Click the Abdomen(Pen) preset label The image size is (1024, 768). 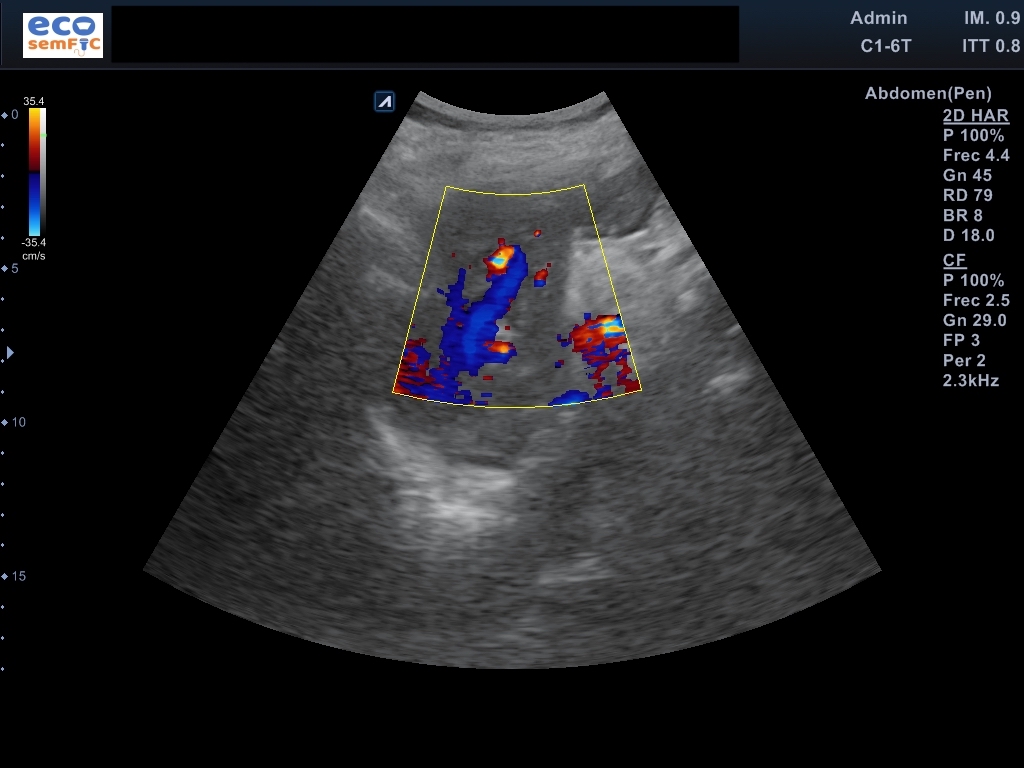tap(920, 94)
